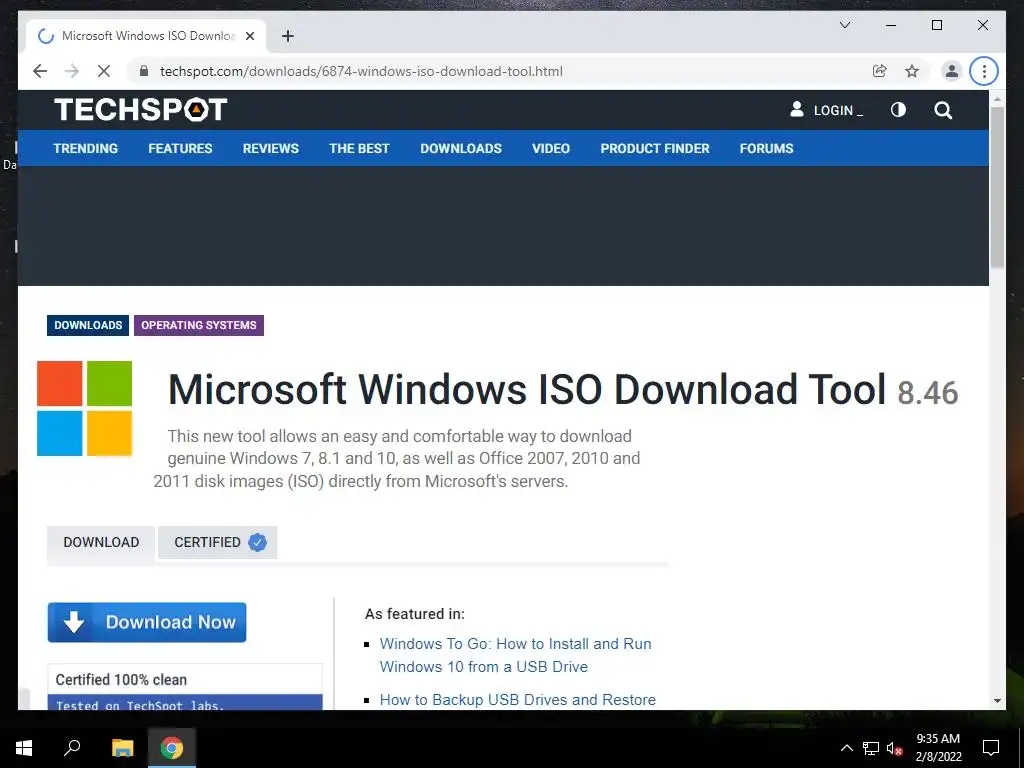Click the Microsoft four-color logo image

(84, 408)
